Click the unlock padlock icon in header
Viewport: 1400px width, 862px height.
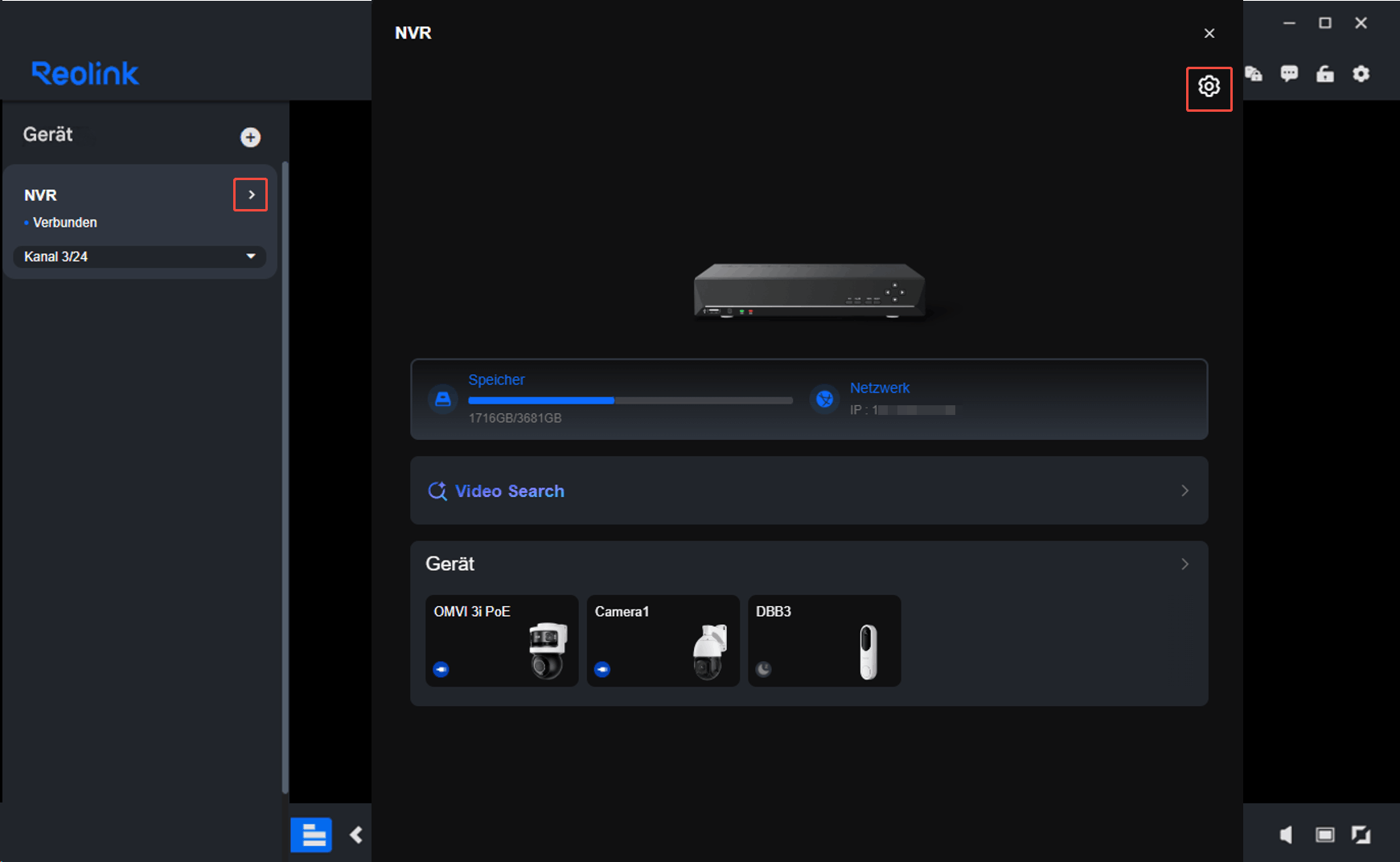click(1325, 74)
